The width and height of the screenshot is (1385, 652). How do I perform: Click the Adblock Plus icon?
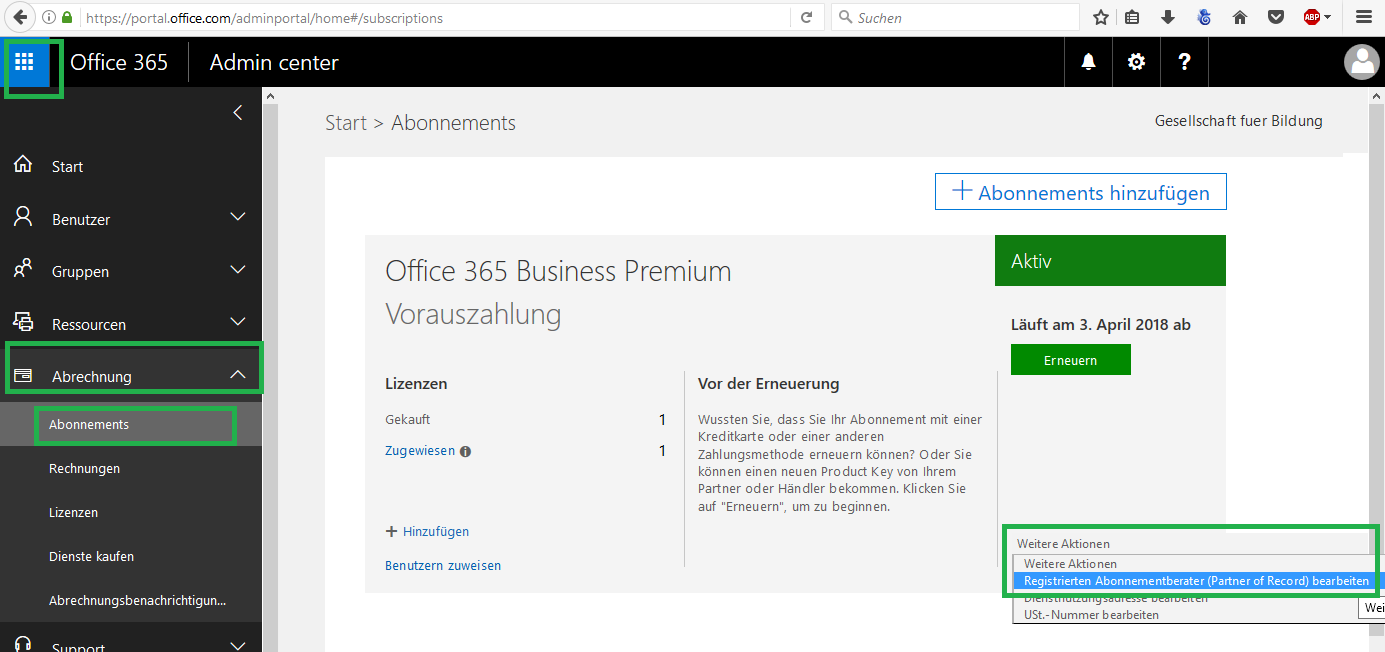tap(1312, 17)
